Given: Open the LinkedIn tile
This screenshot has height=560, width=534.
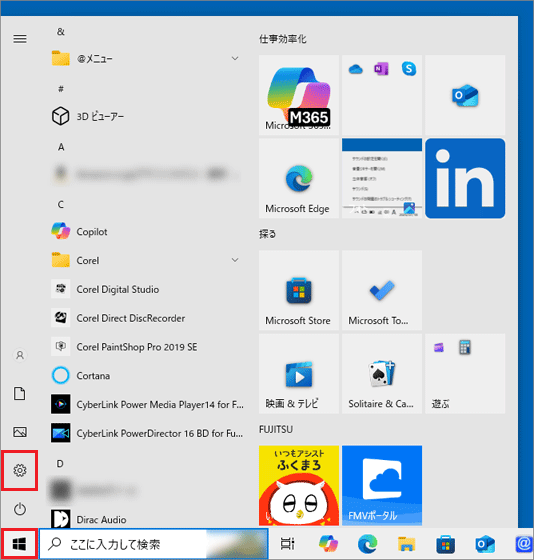Looking at the screenshot, I should 465,178.
